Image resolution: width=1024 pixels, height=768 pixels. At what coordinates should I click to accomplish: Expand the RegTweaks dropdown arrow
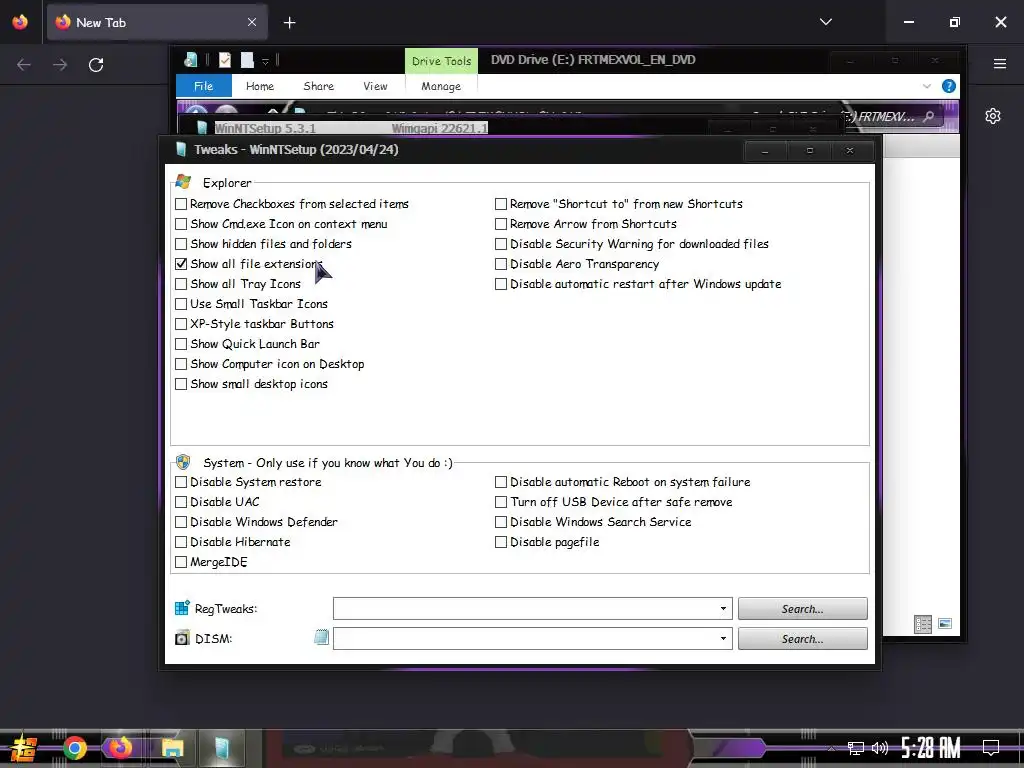(723, 609)
